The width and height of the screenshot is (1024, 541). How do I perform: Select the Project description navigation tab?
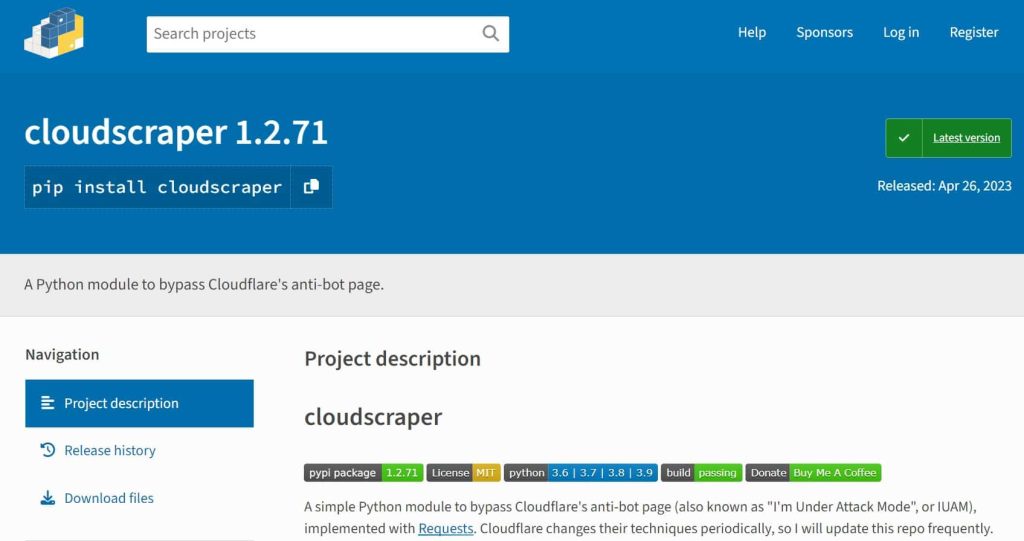tap(139, 403)
